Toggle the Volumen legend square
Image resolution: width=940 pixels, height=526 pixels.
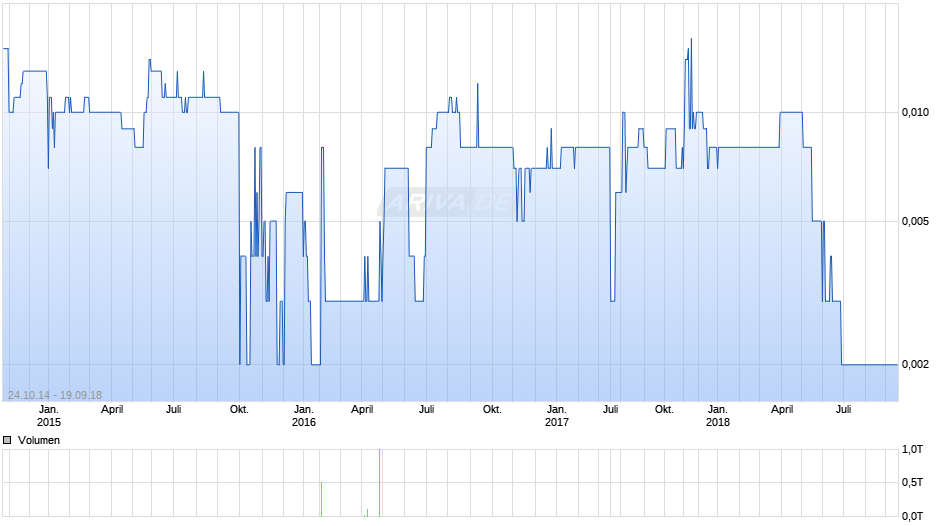point(7,440)
